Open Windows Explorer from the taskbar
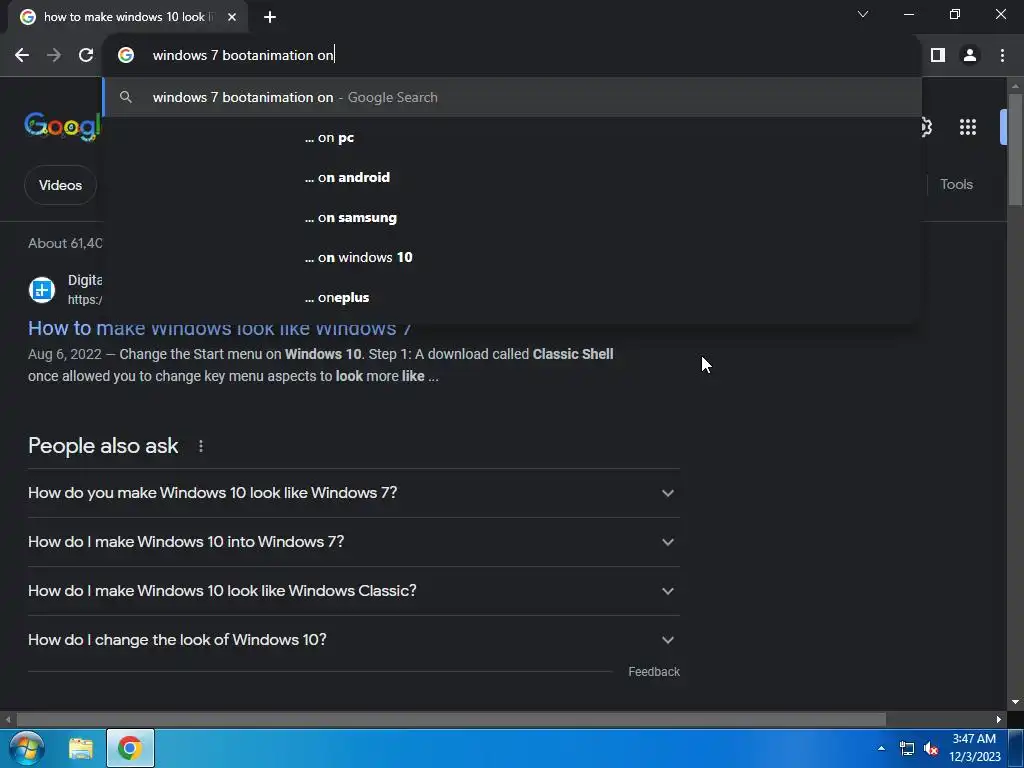This screenshot has width=1024, height=768. [81, 748]
